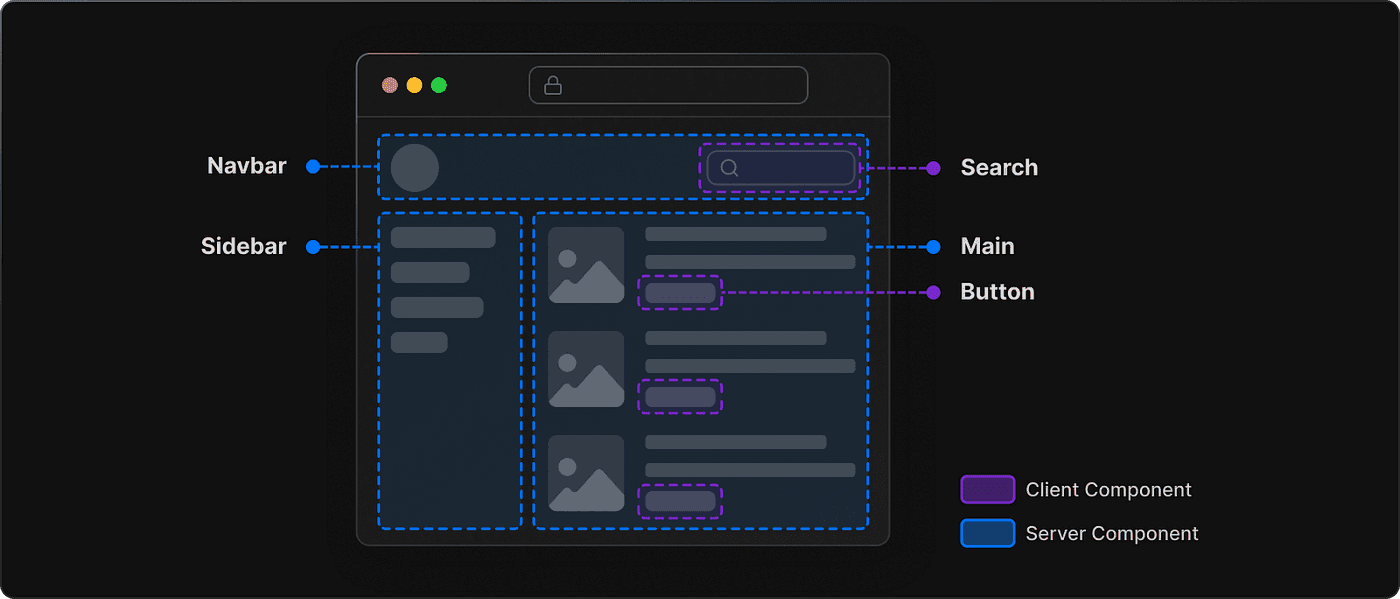
Task: Click the blue Server Component legend swatch
Action: tap(988, 533)
